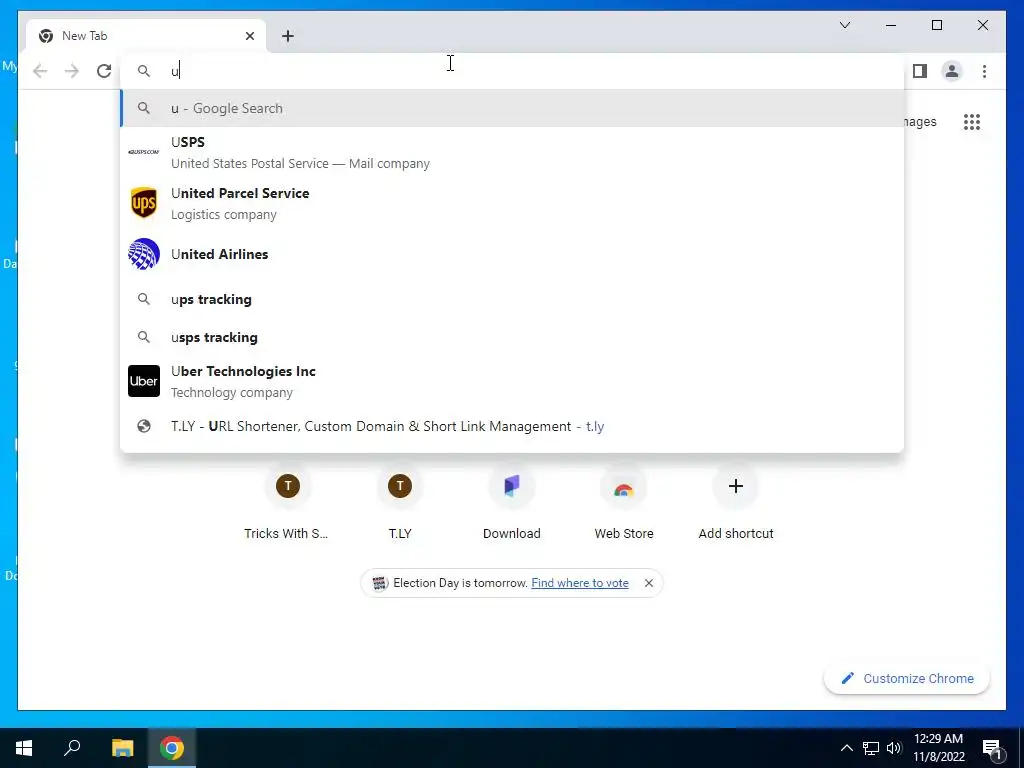The width and height of the screenshot is (1024, 768).
Task: Open network status tray icon
Action: pyautogui.click(x=871, y=748)
